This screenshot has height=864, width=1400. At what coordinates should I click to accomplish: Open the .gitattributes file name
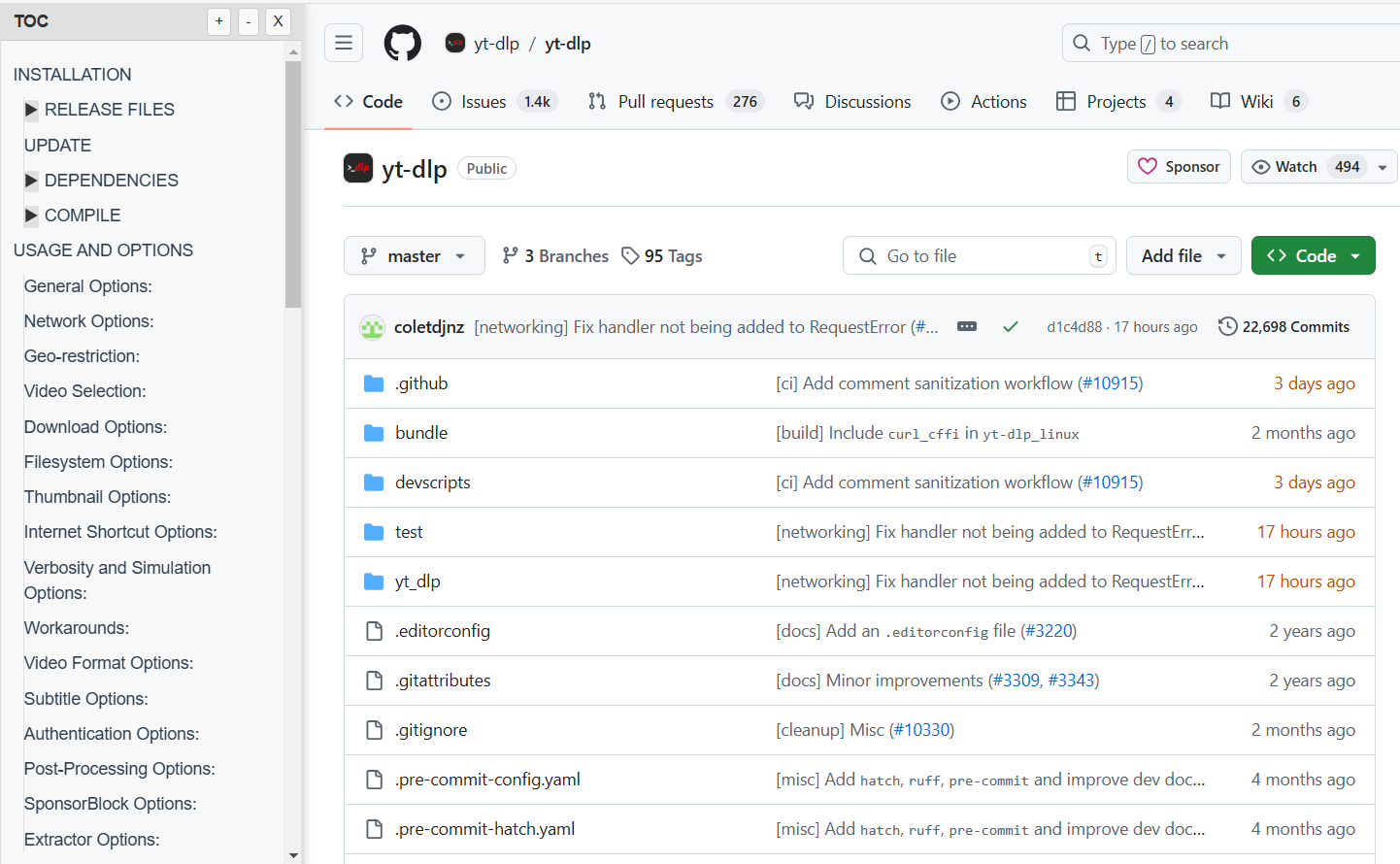443,681
